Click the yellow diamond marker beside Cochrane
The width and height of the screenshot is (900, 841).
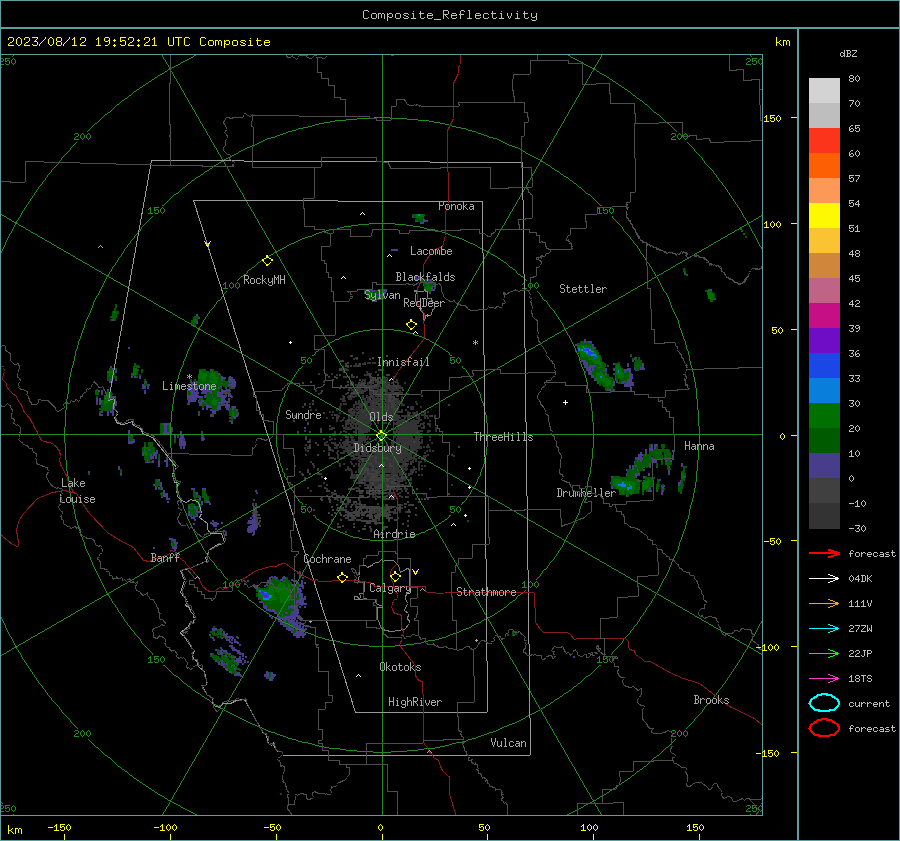click(x=342, y=577)
